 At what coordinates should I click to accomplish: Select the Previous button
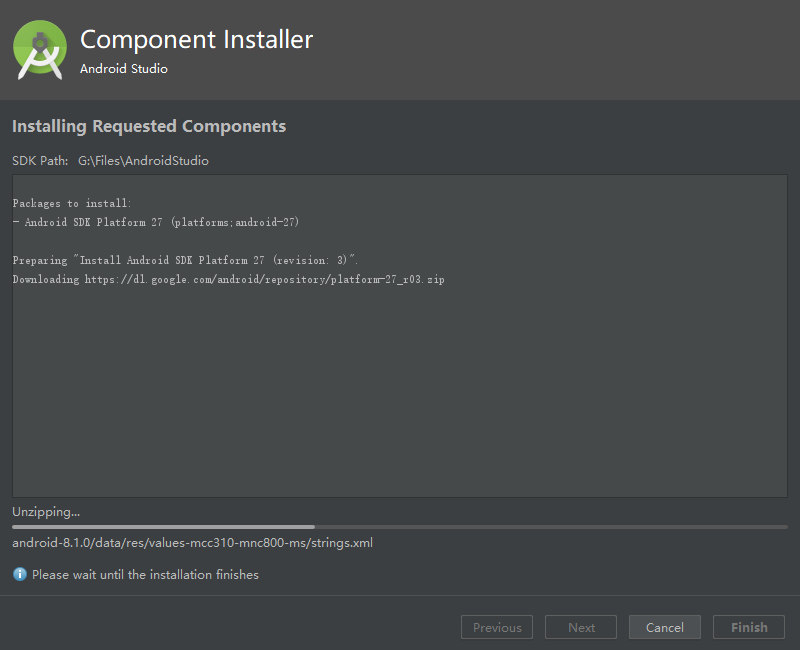coord(497,627)
